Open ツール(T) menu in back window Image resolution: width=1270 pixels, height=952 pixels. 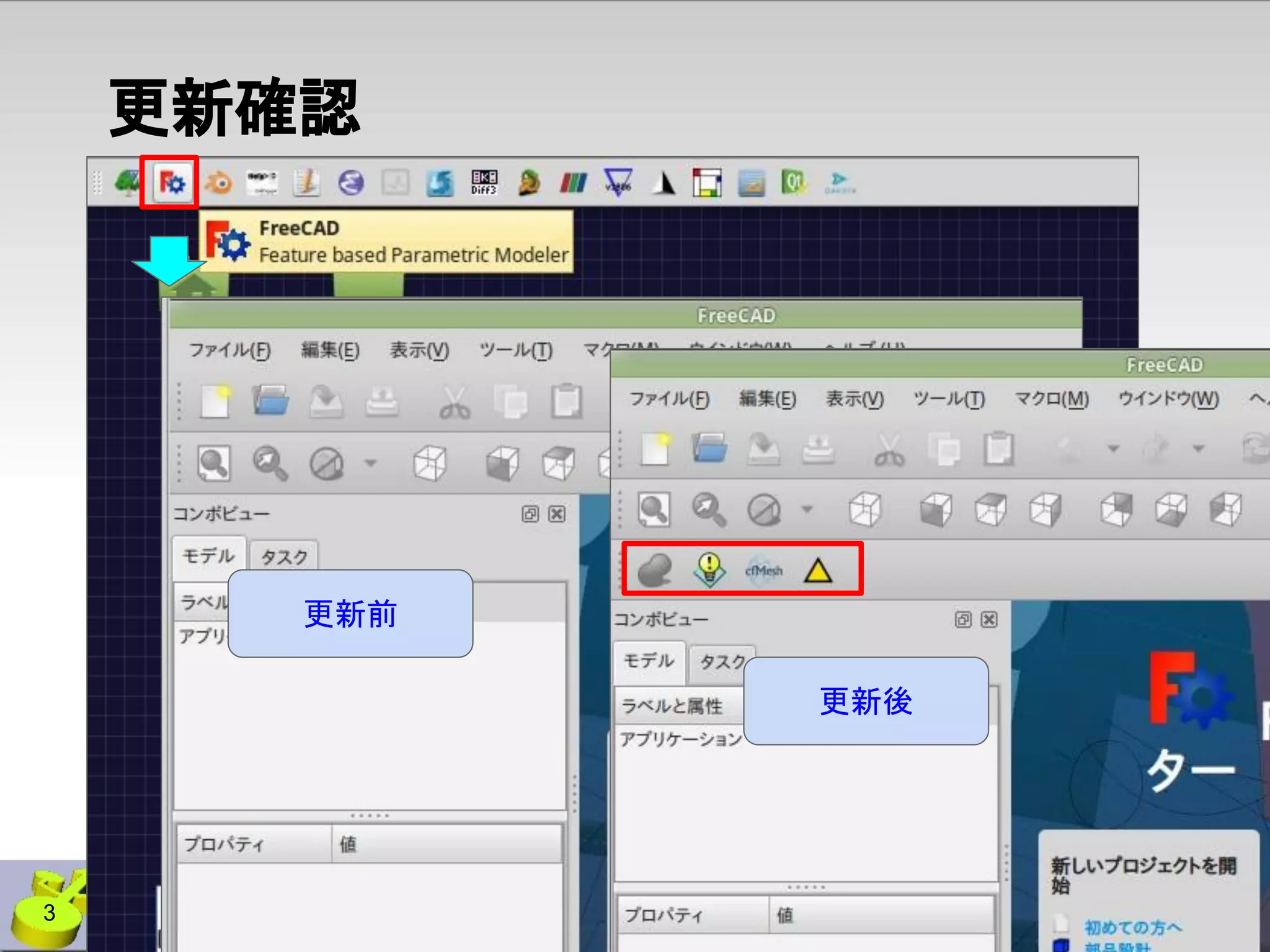coord(515,350)
